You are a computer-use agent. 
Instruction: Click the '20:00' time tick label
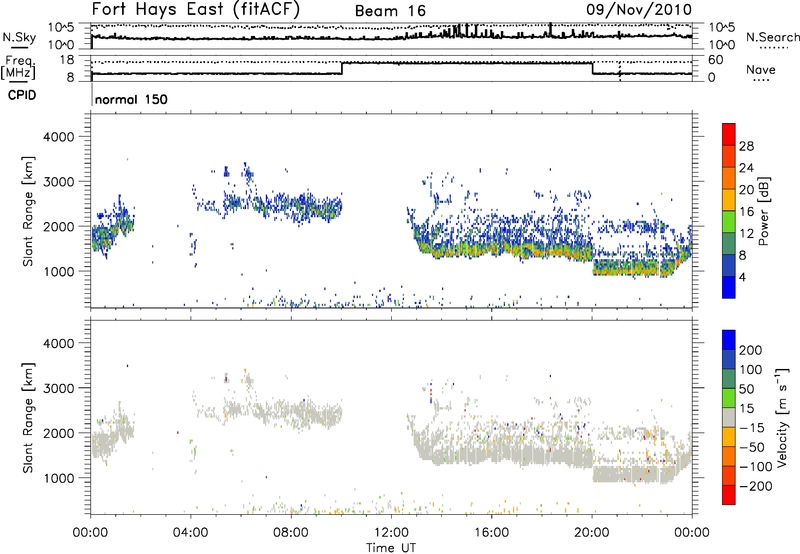pyautogui.click(x=591, y=533)
